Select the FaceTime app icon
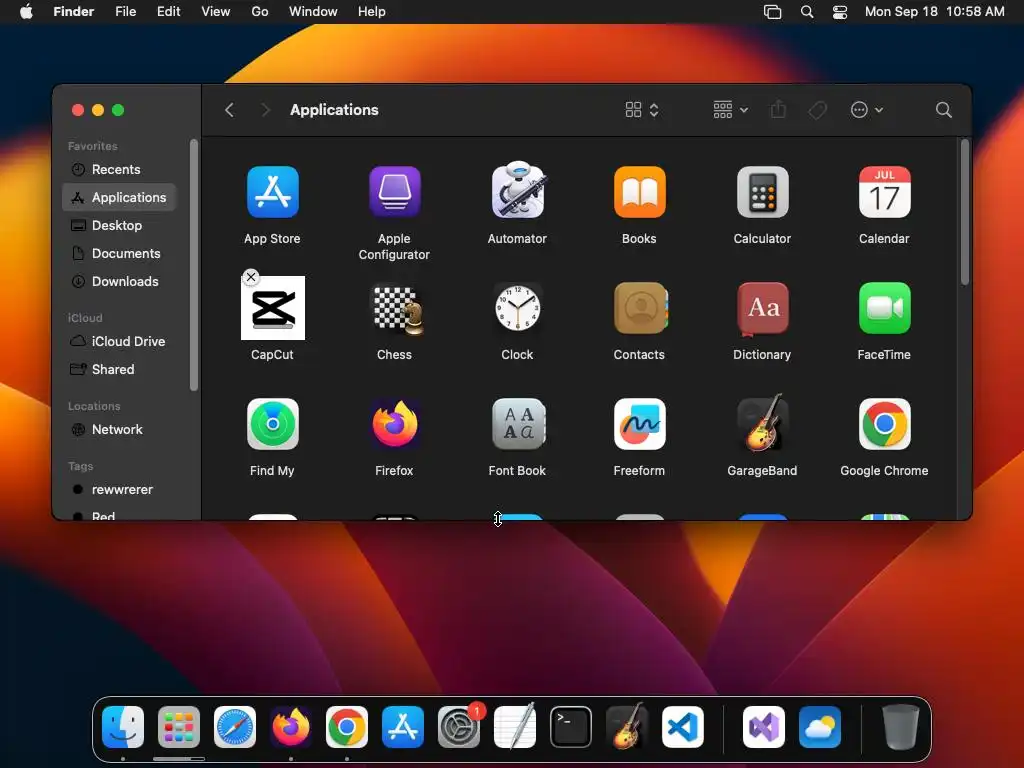The width and height of the screenshot is (1024, 768). 884,308
